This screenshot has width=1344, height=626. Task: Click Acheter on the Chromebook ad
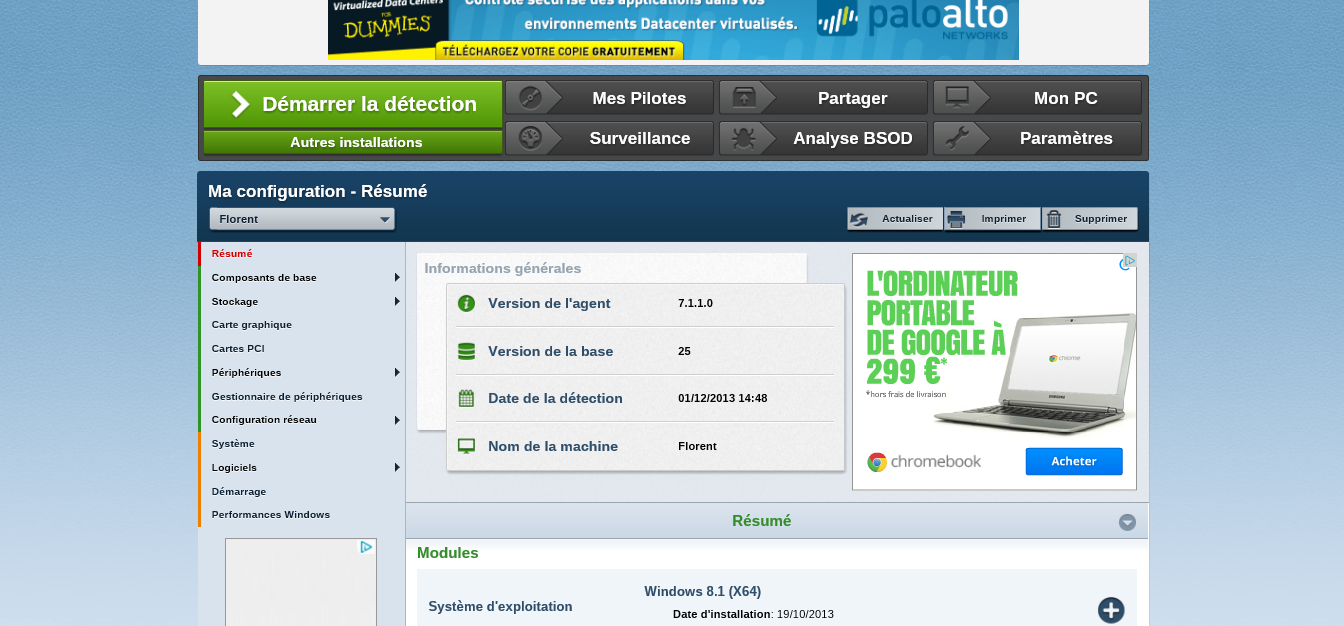(1074, 461)
